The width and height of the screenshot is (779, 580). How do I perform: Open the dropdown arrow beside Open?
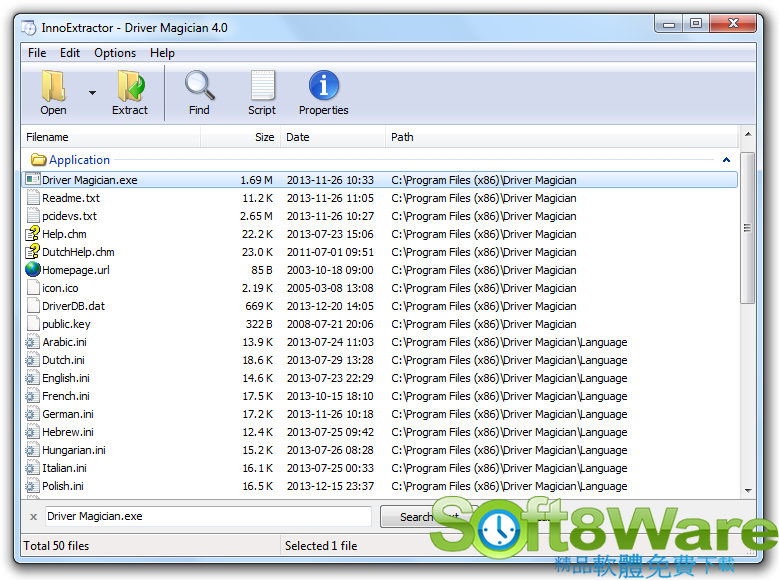click(x=92, y=93)
